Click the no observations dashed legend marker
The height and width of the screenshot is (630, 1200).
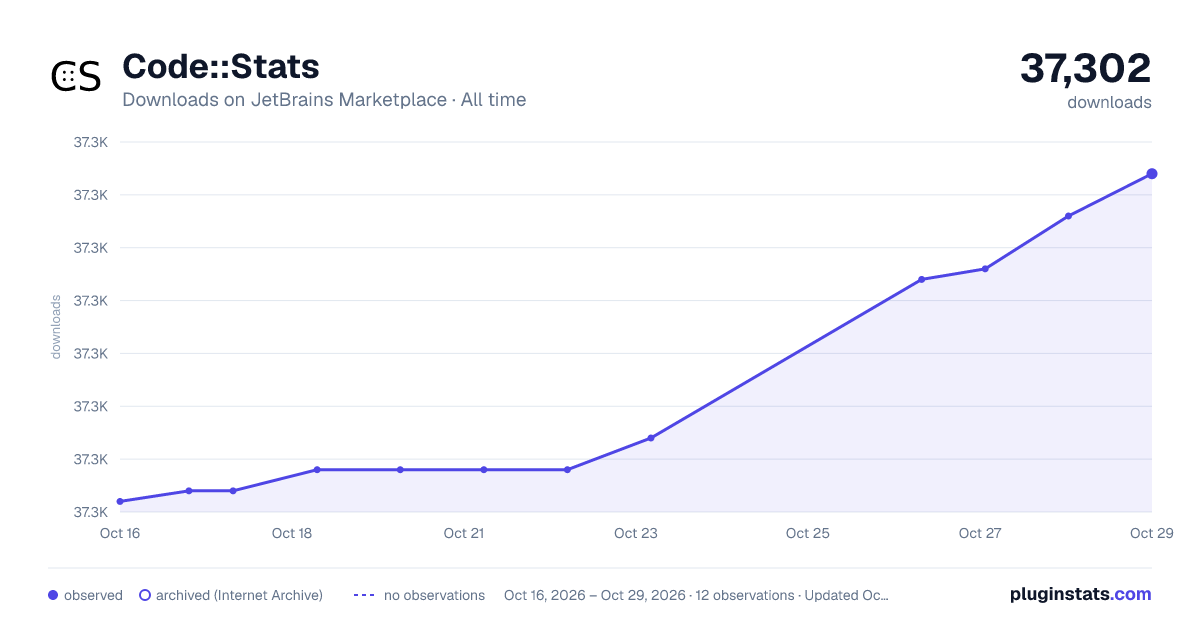click(x=364, y=595)
